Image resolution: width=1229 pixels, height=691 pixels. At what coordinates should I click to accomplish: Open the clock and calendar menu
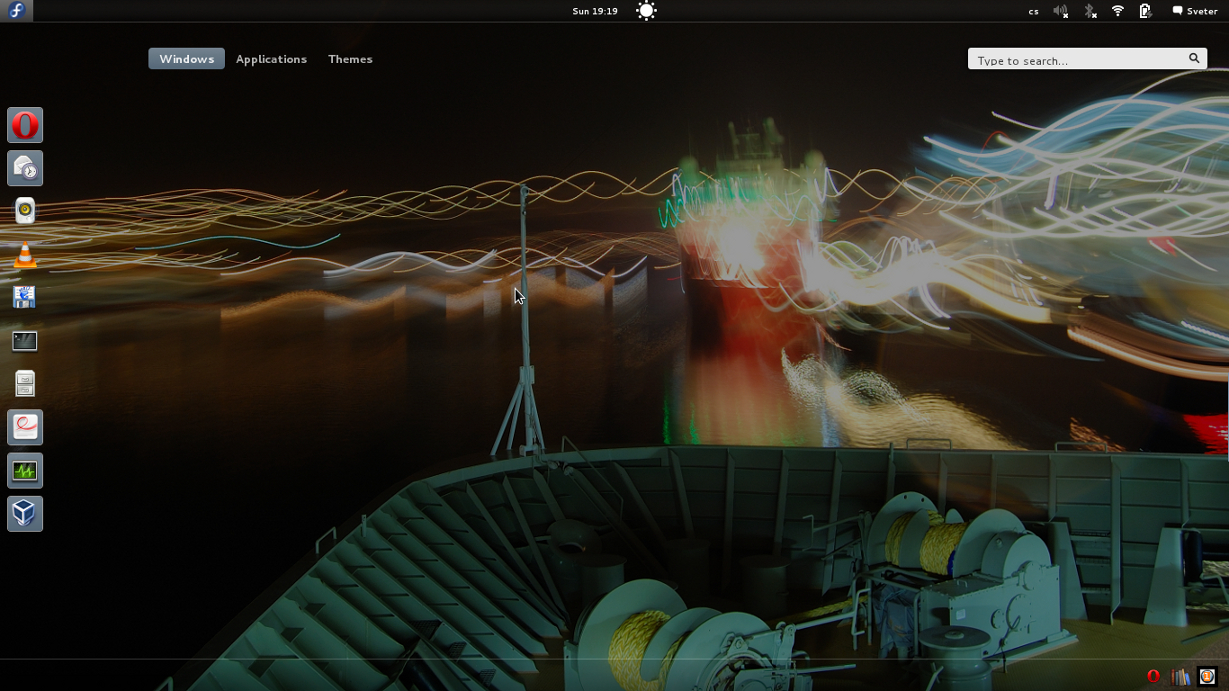tap(595, 11)
